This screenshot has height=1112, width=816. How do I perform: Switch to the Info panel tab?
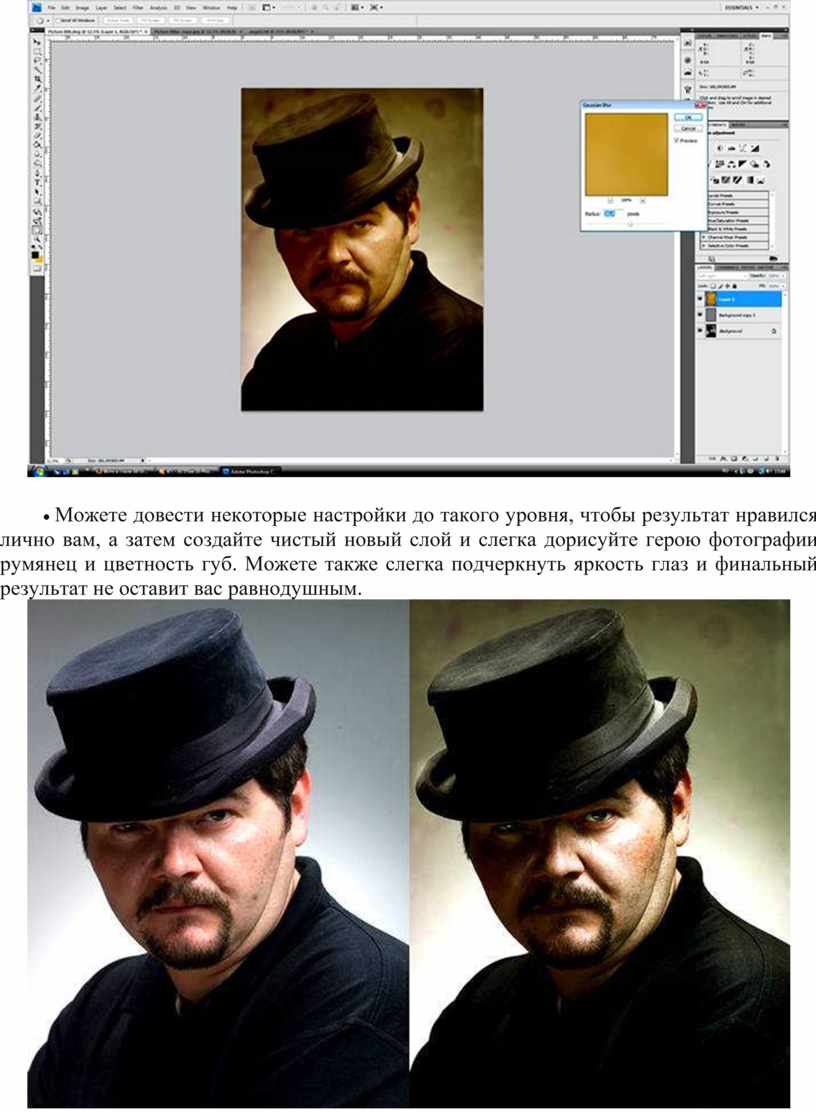pyautogui.click(x=766, y=35)
